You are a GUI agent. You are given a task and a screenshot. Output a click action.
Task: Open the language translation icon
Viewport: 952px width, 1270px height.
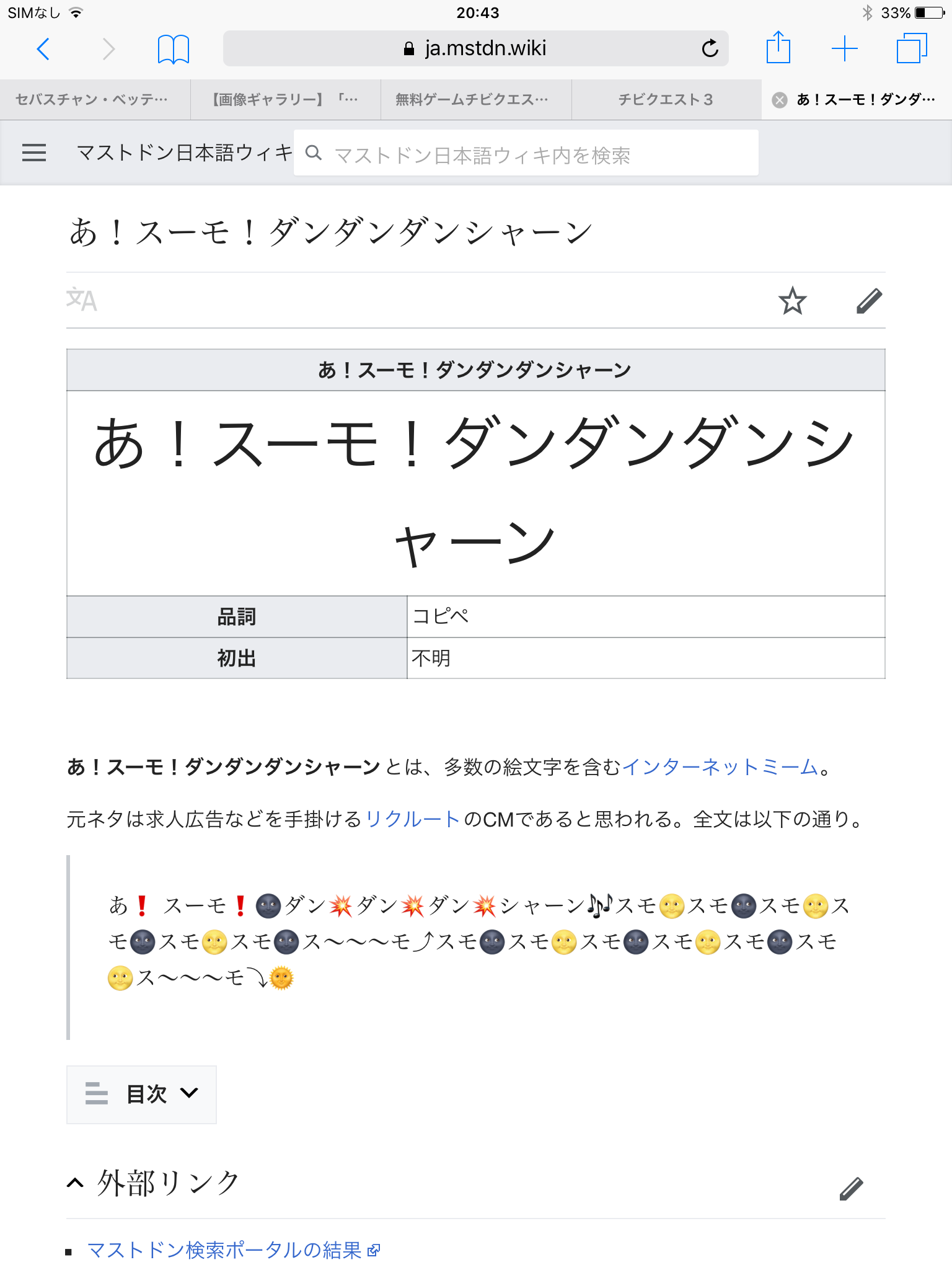tap(82, 300)
